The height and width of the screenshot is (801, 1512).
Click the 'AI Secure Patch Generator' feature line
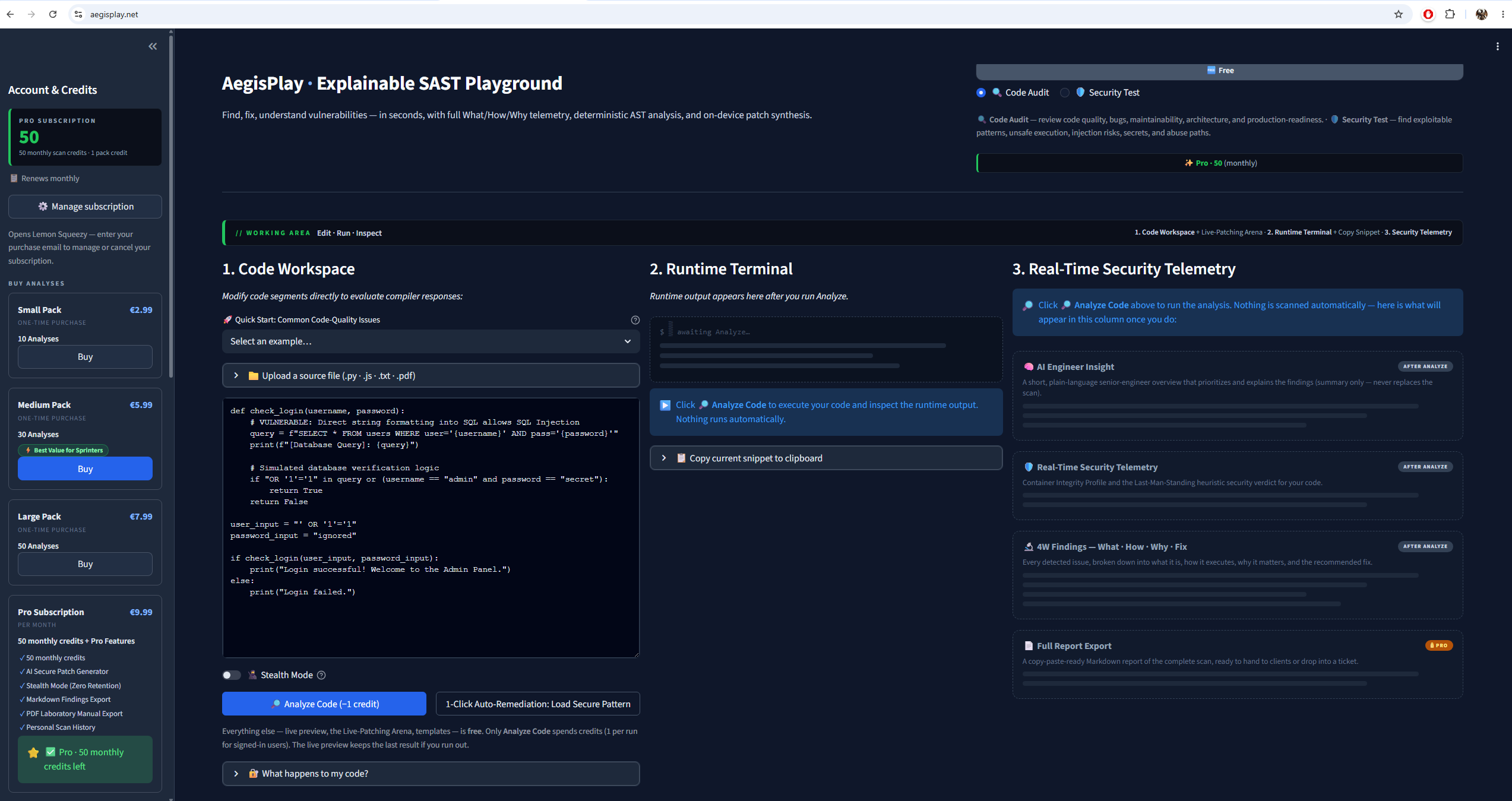(67, 672)
